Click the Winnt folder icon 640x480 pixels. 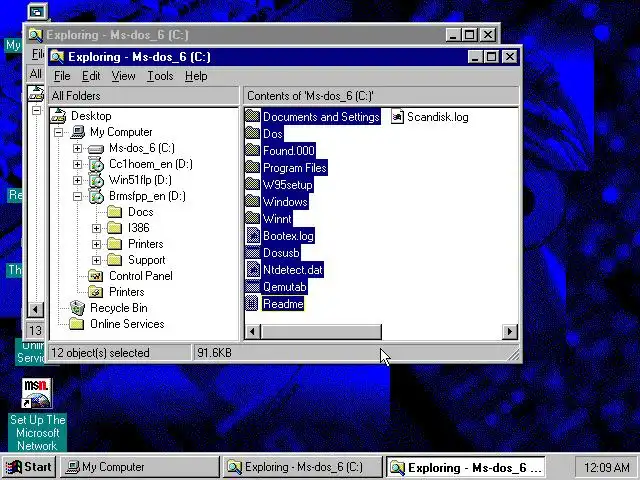tap(253, 218)
